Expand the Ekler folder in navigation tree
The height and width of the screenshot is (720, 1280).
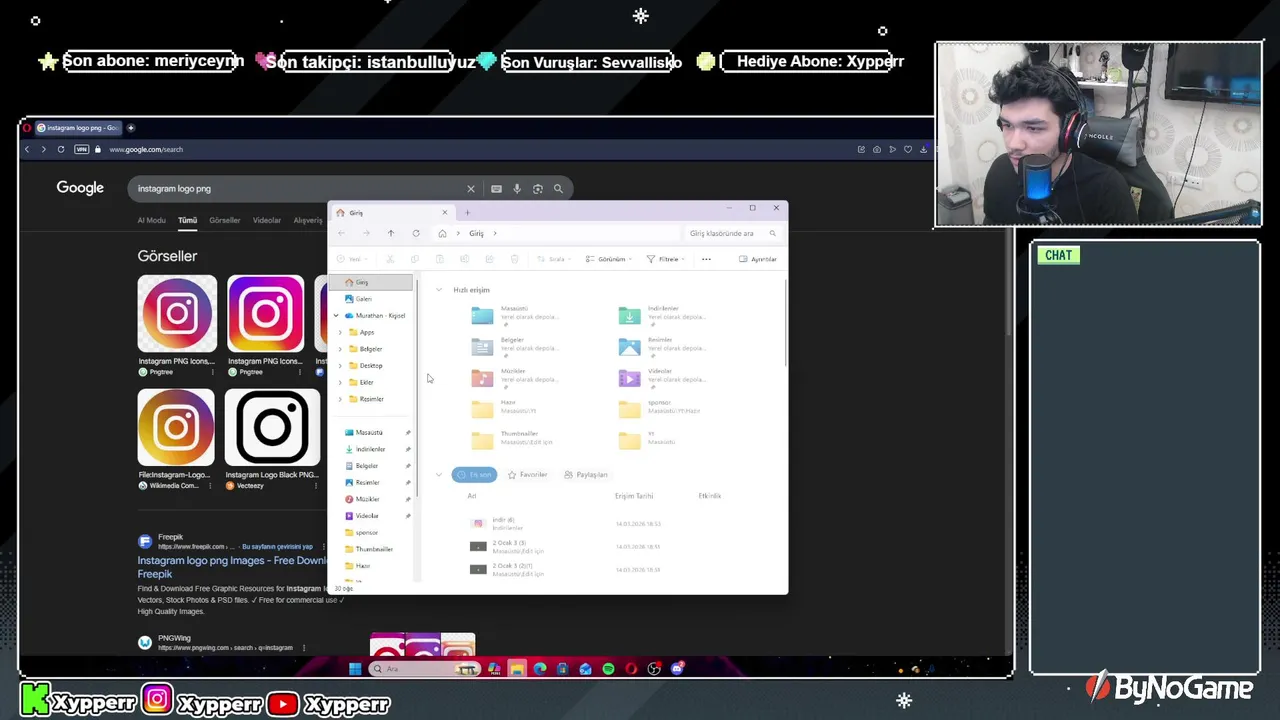[x=340, y=382]
